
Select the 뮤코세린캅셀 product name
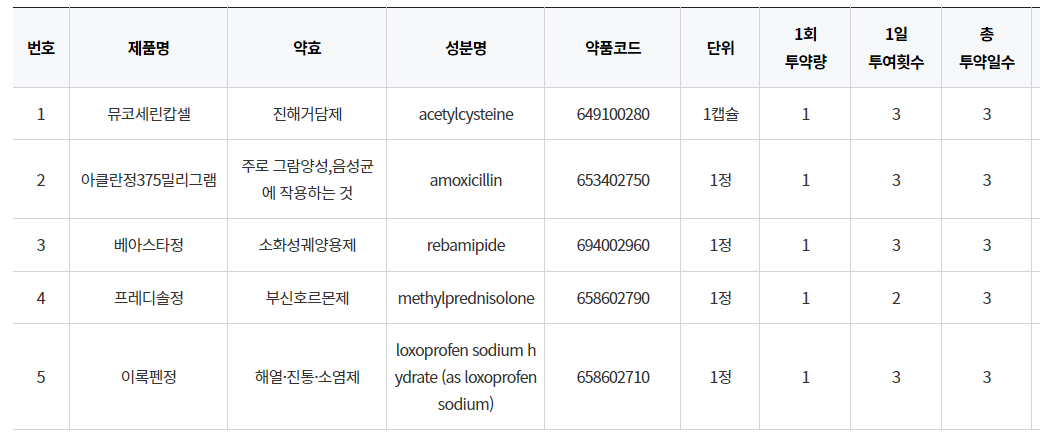149,114
